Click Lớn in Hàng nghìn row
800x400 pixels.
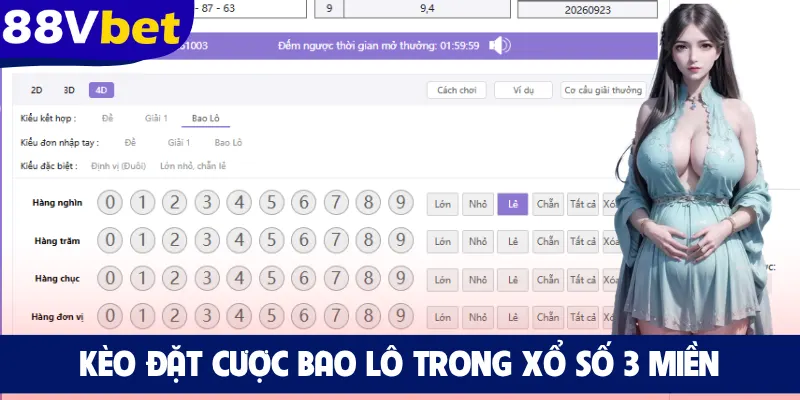(442, 204)
